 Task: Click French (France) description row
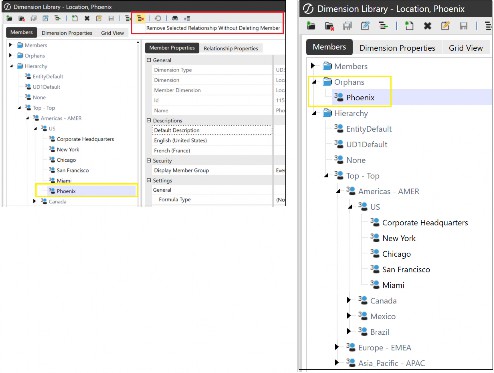tap(212, 151)
